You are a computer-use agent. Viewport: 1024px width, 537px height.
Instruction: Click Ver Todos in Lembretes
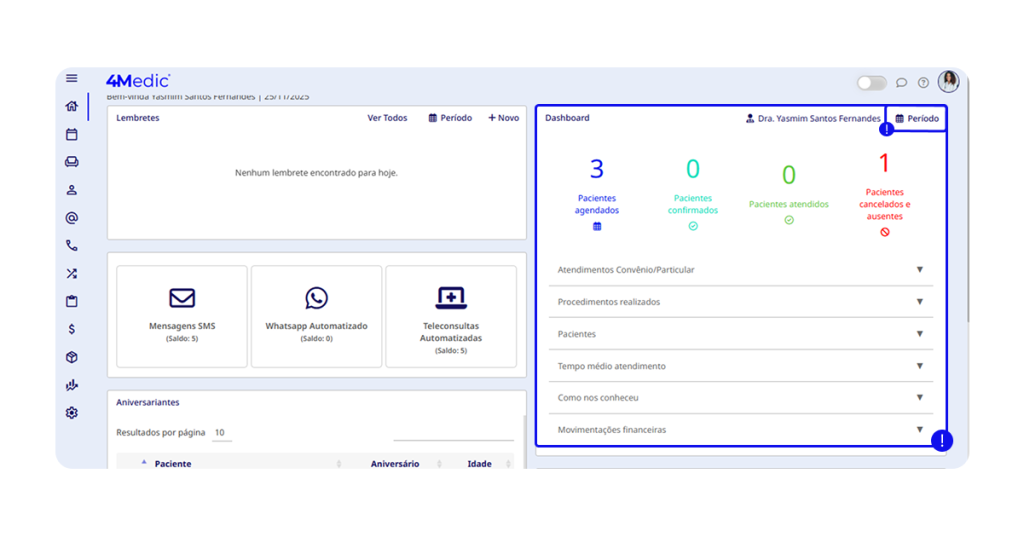pyautogui.click(x=387, y=118)
